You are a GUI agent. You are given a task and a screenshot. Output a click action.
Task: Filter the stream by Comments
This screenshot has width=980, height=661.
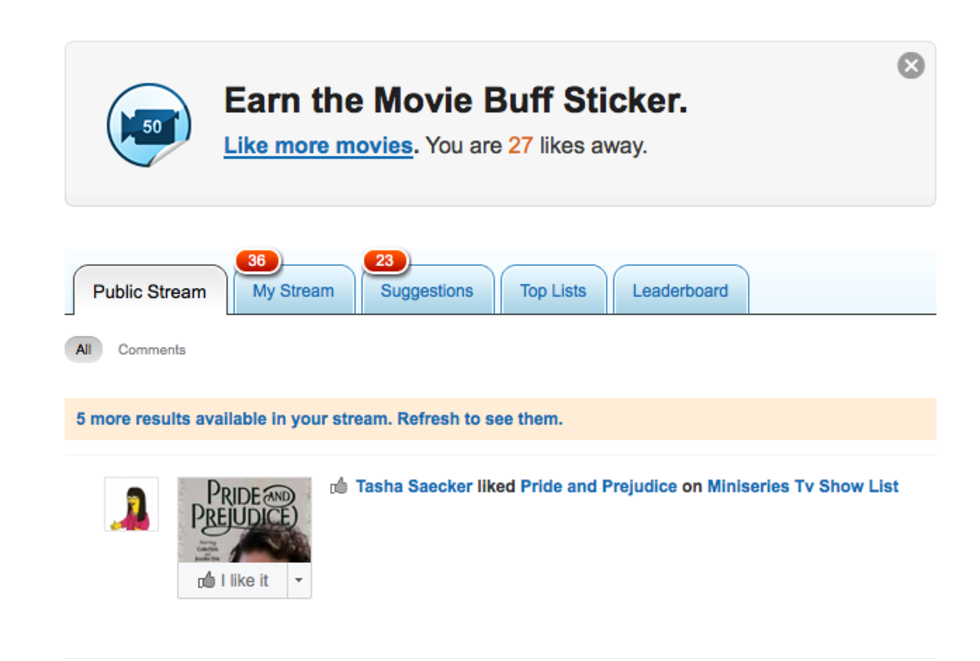point(152,350)
